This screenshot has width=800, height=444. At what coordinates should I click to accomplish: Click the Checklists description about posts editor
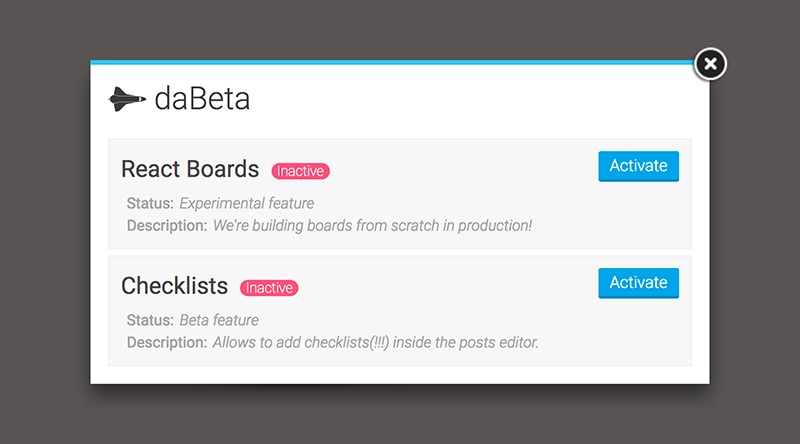(x=375, y=343)
